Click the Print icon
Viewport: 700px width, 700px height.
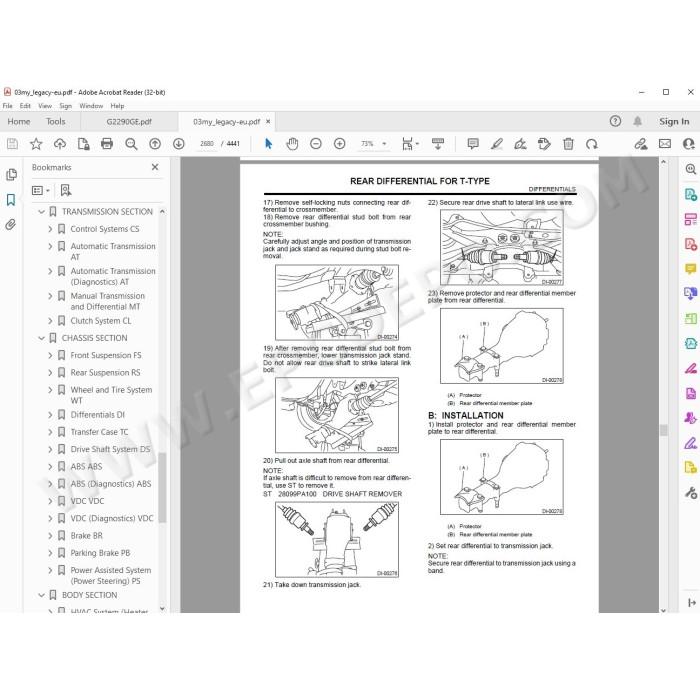[107, 144]
